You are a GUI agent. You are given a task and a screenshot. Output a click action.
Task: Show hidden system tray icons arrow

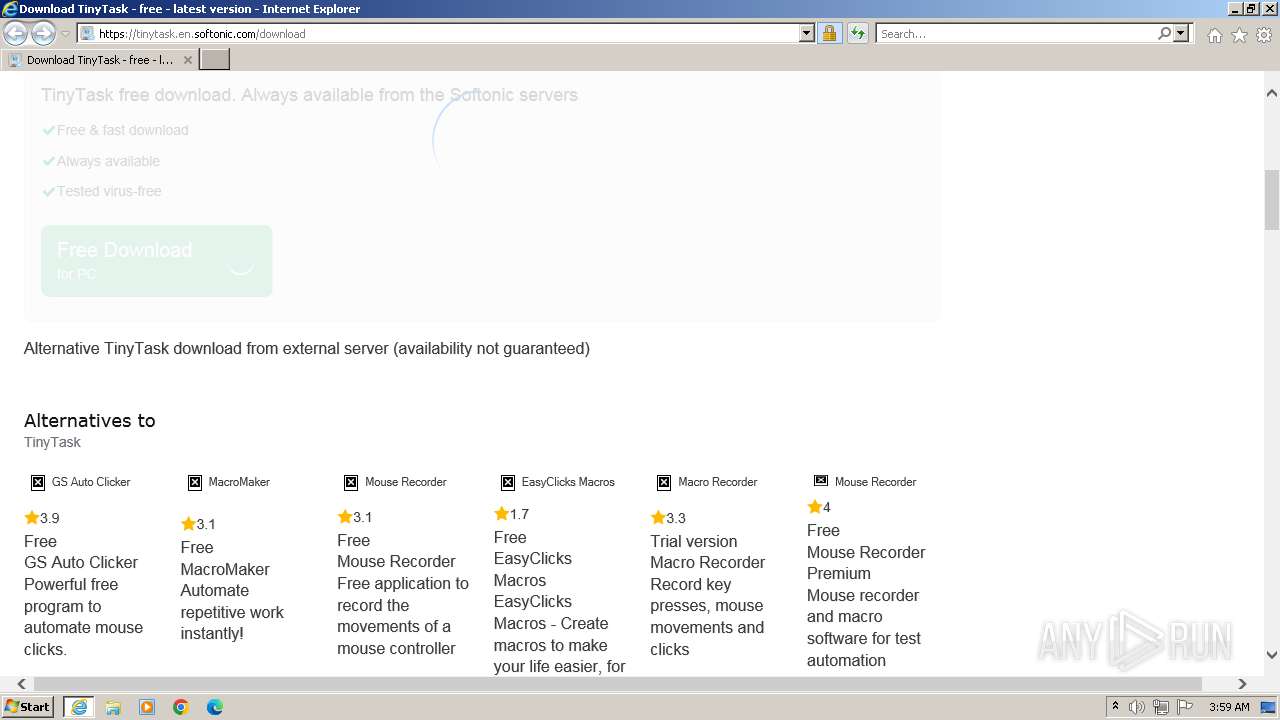click(1115, 706)
